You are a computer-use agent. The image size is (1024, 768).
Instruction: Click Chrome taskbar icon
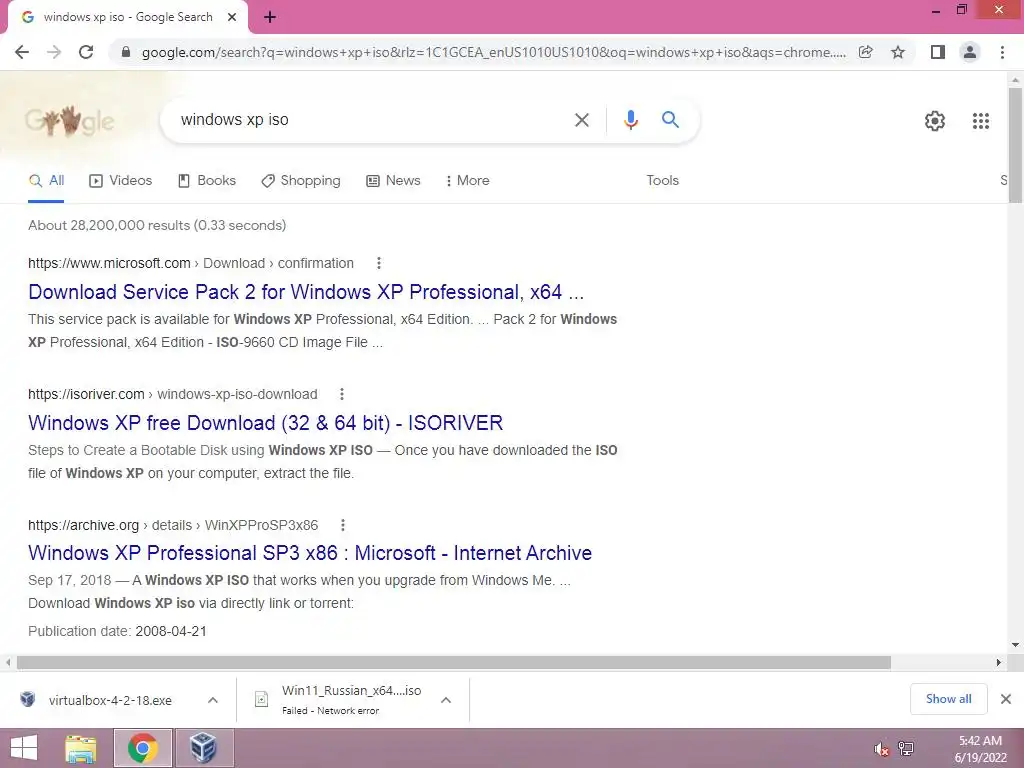click(x=143, y=748)
